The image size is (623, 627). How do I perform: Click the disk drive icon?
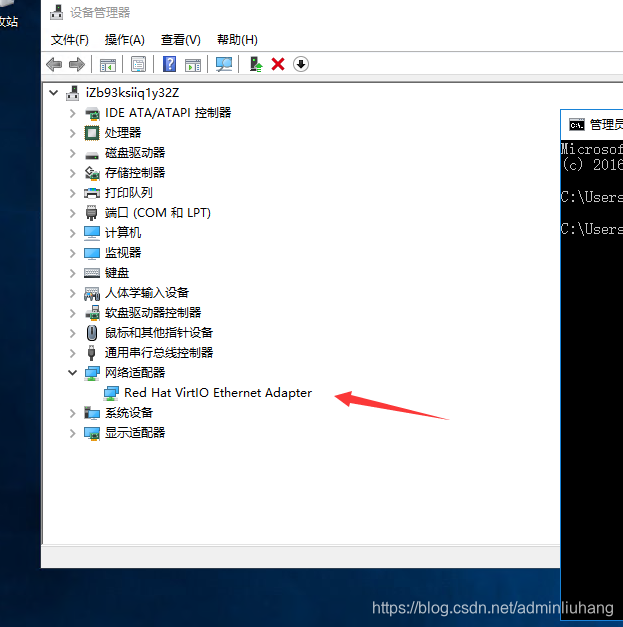(x=92, y=155)
